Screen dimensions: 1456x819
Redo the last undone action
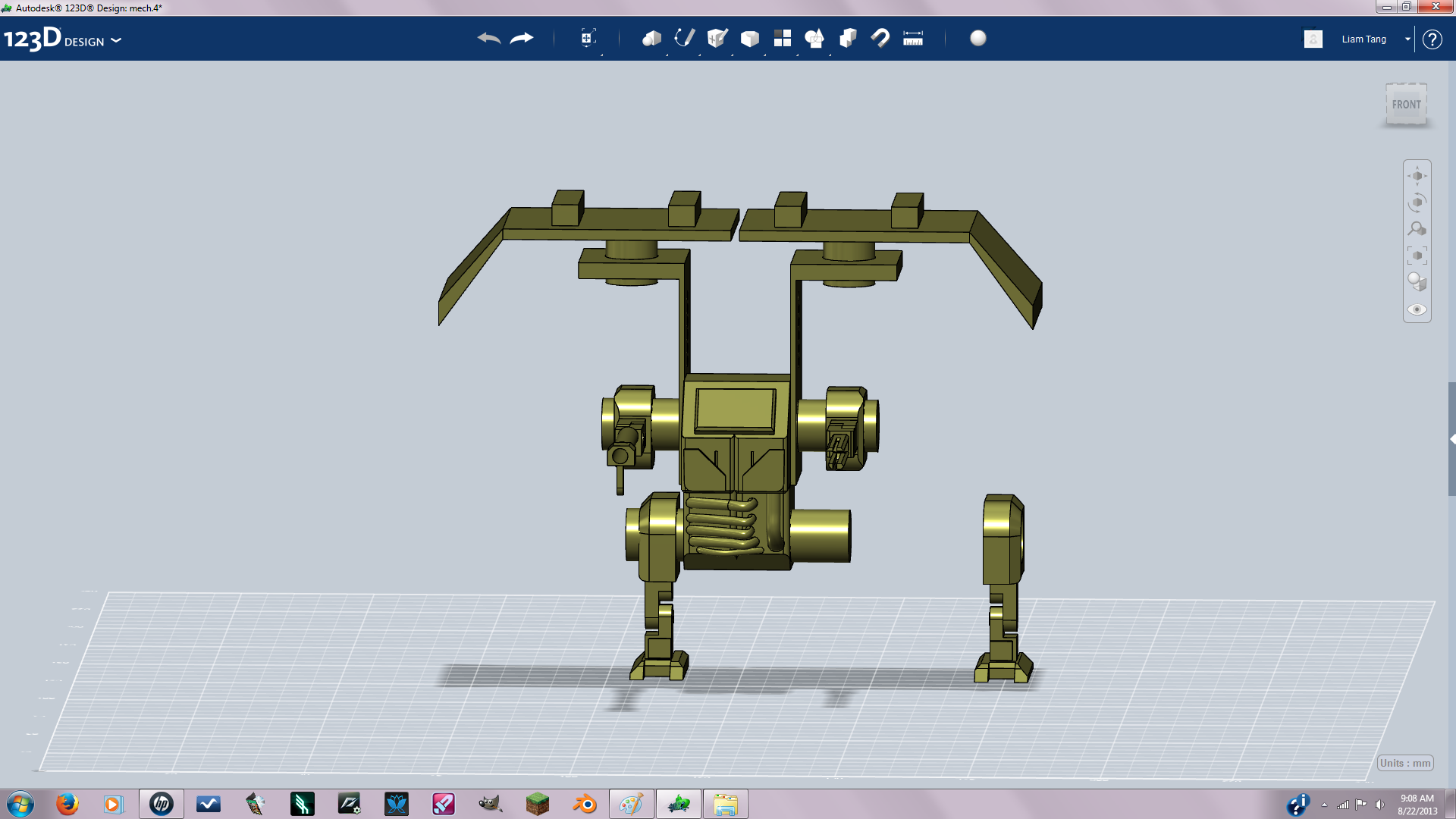[x=522, y=38]
